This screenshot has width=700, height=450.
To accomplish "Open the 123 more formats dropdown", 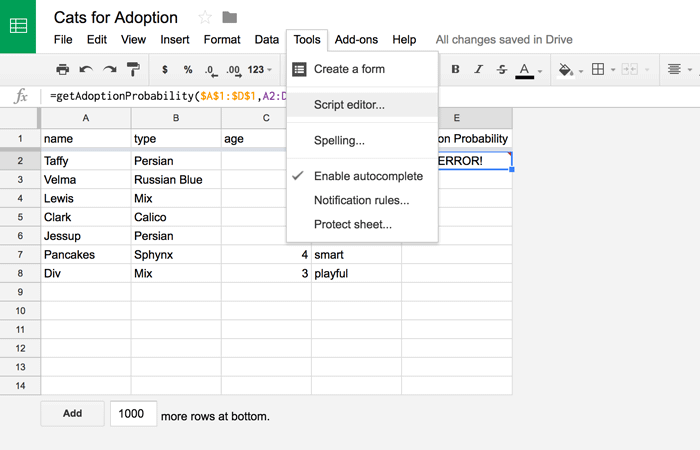I will (x=259, y=70).
